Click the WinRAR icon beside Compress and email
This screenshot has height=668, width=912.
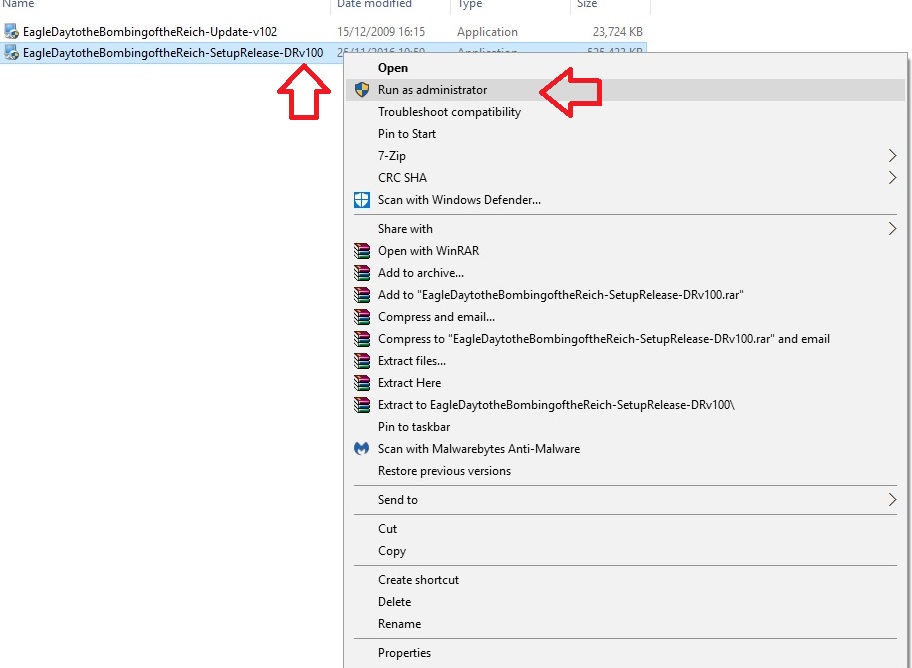tap(362, 317)
